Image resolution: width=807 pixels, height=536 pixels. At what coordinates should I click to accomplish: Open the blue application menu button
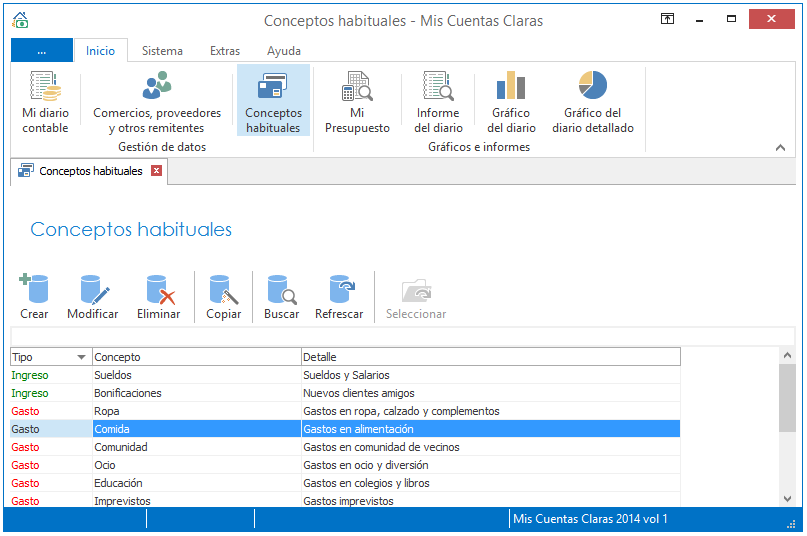[42, 50]
